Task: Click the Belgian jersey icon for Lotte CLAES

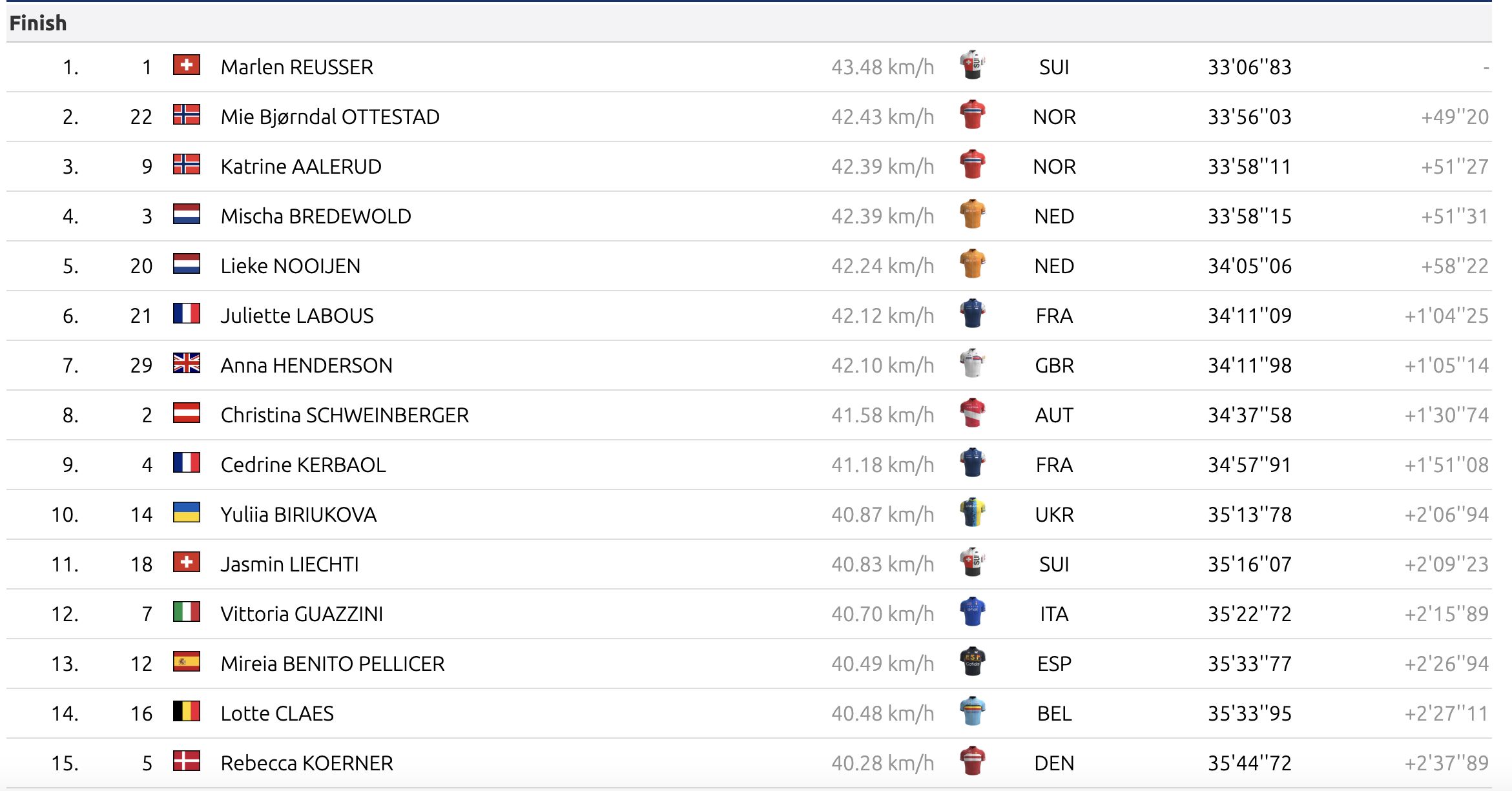Action: (x=972, y=712)
